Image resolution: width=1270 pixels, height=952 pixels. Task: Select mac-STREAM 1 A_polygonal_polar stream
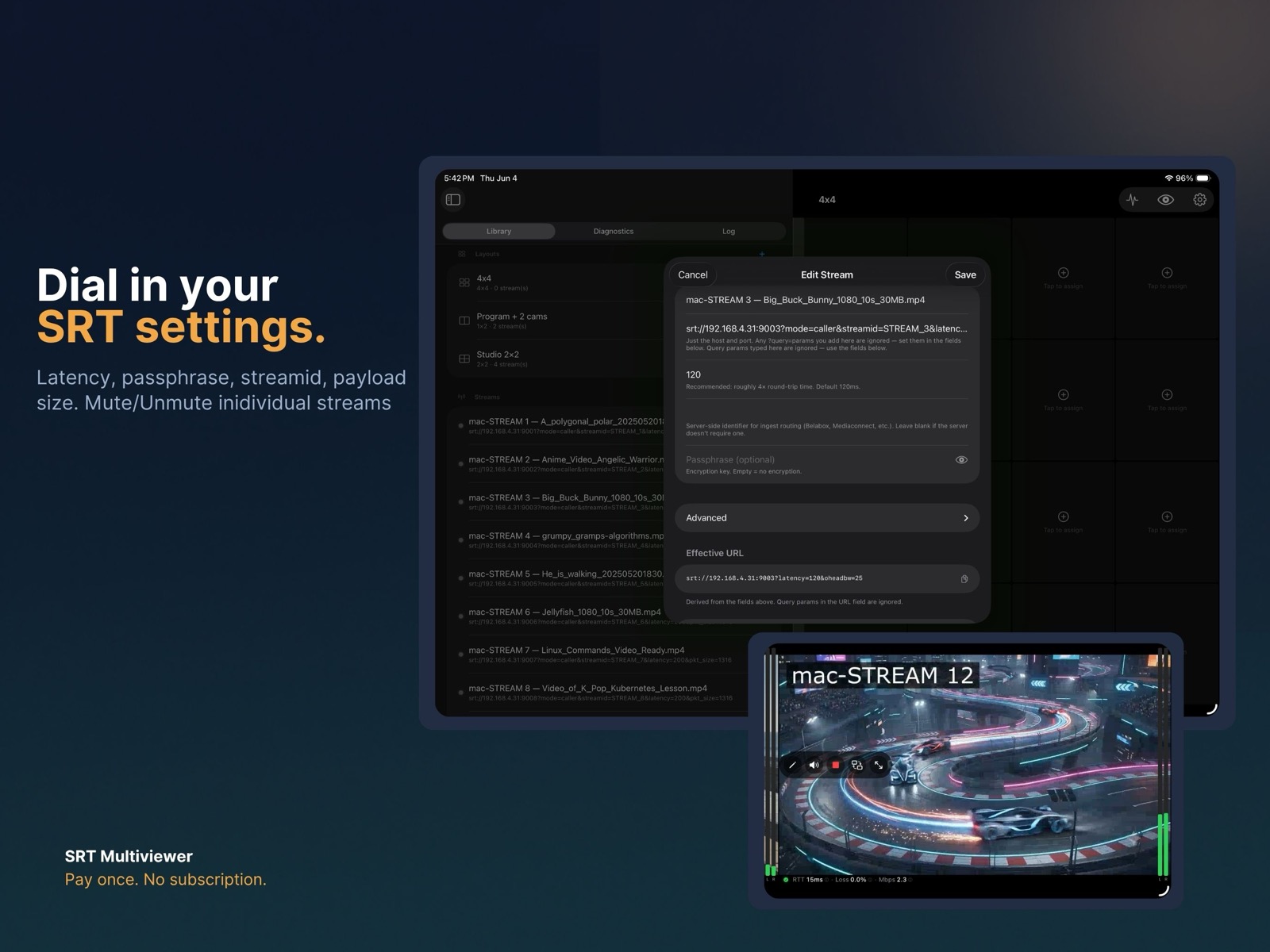556,426
